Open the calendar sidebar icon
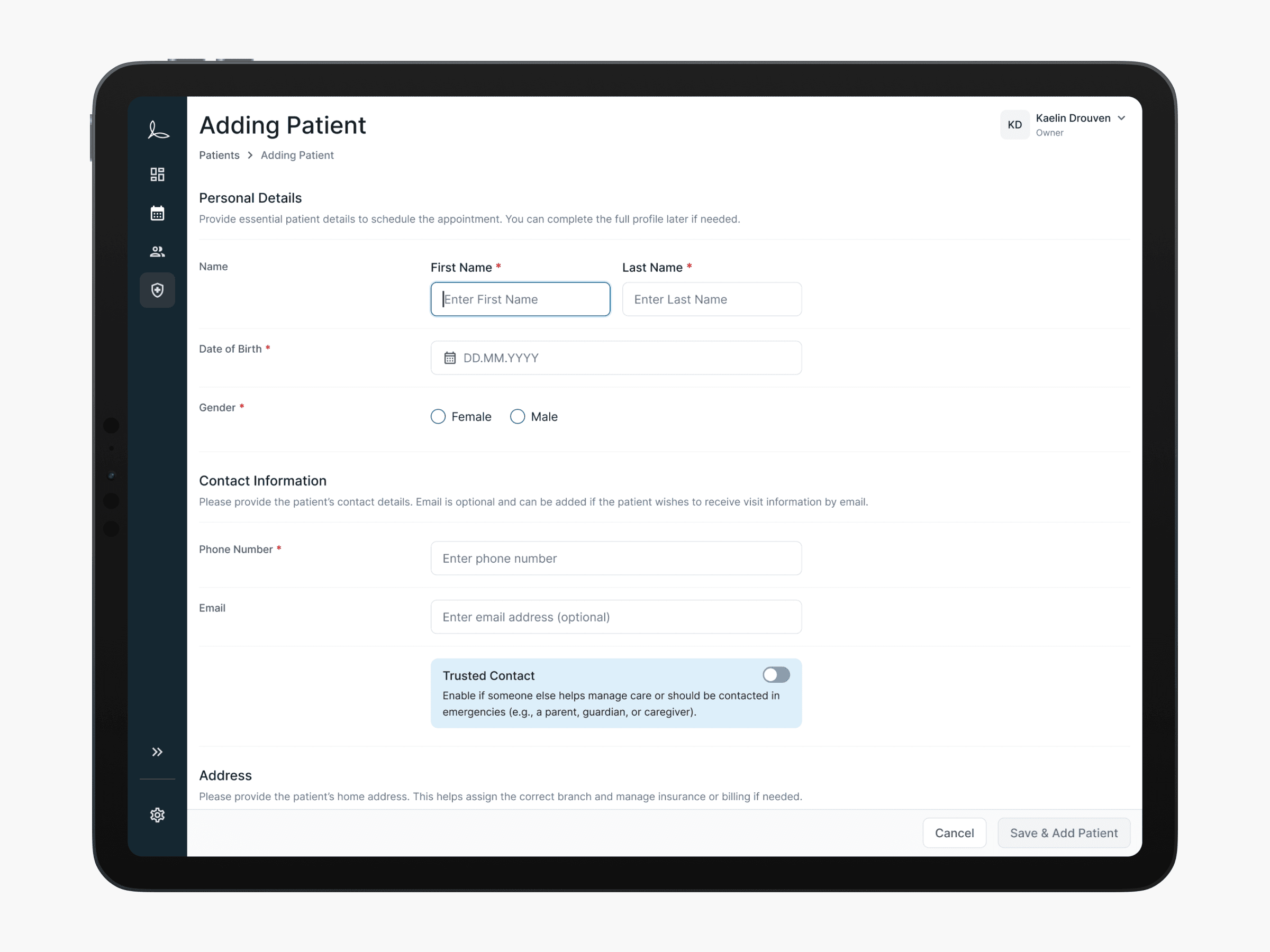 157,213
